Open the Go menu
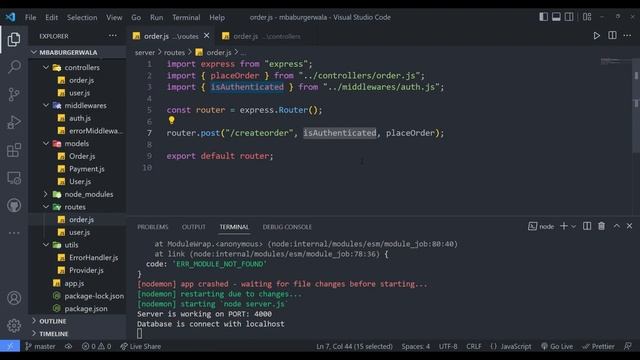The height and width of the screenshot is (360, 640). 136,17
